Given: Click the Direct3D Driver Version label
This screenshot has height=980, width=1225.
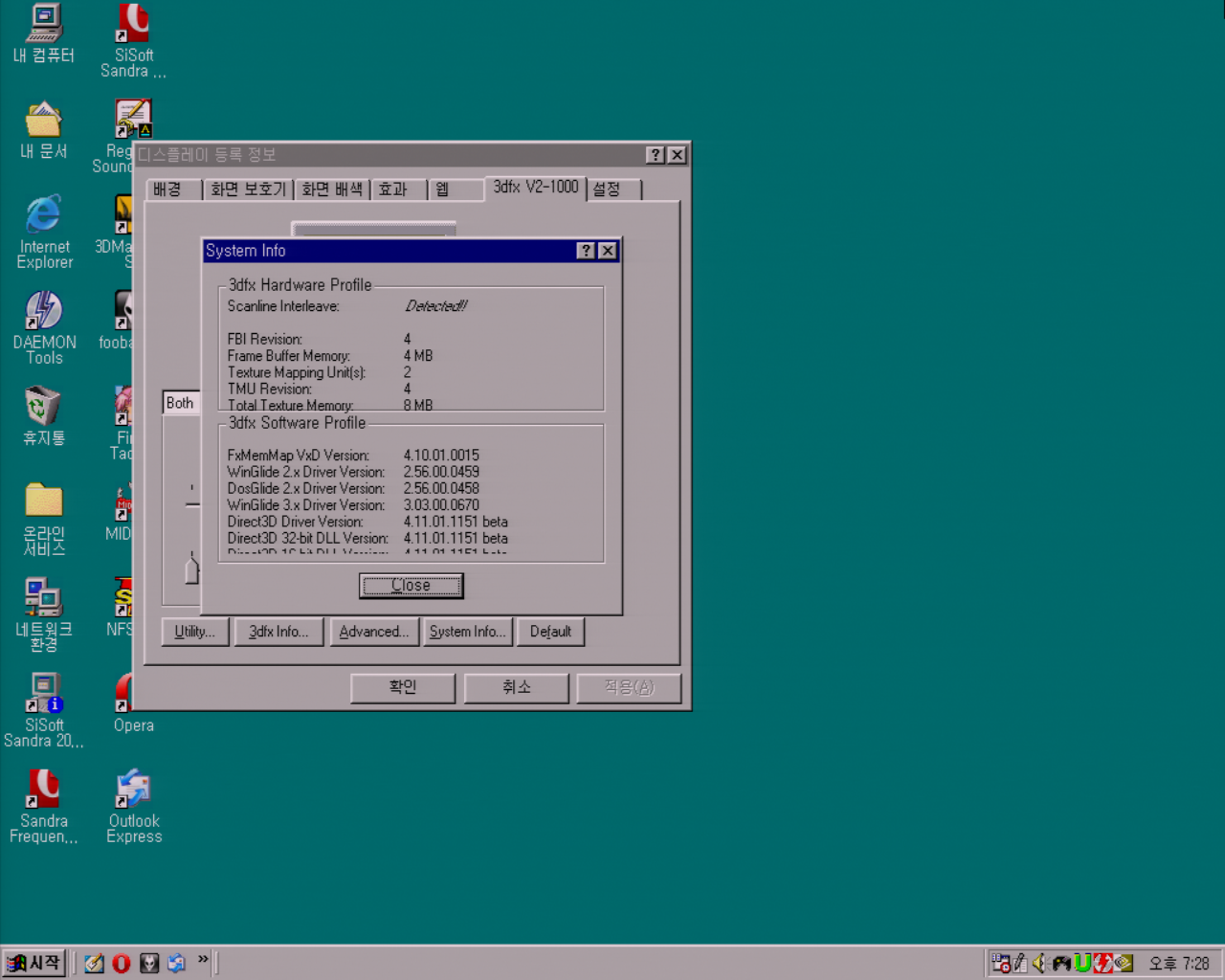Looking at the screenshot, I should 295,522.
